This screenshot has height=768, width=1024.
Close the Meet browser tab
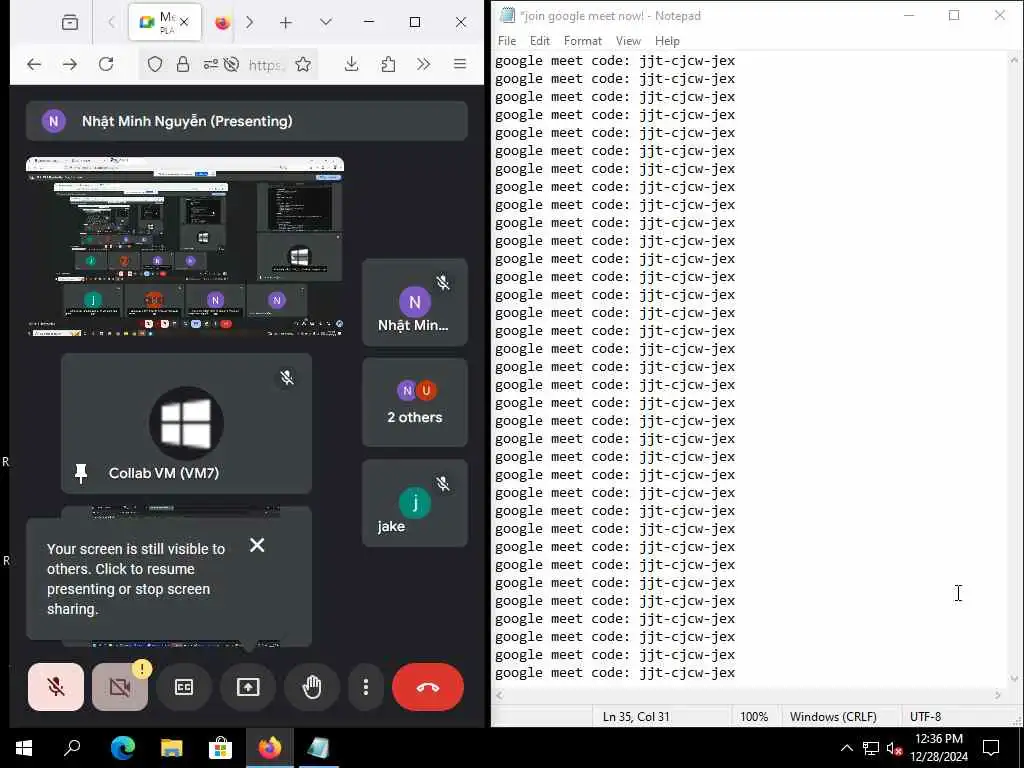(x=184, y=22)
